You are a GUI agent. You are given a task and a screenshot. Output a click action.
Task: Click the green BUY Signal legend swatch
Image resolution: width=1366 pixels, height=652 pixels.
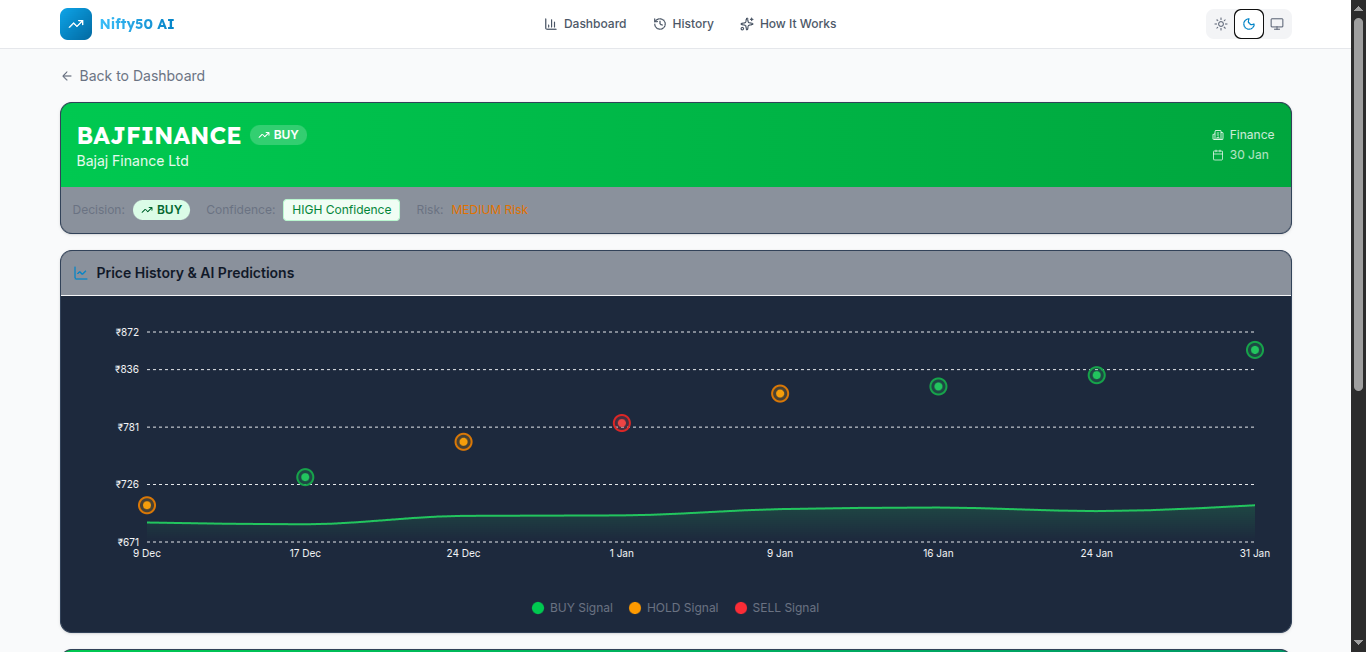click(x=538, y=608)
